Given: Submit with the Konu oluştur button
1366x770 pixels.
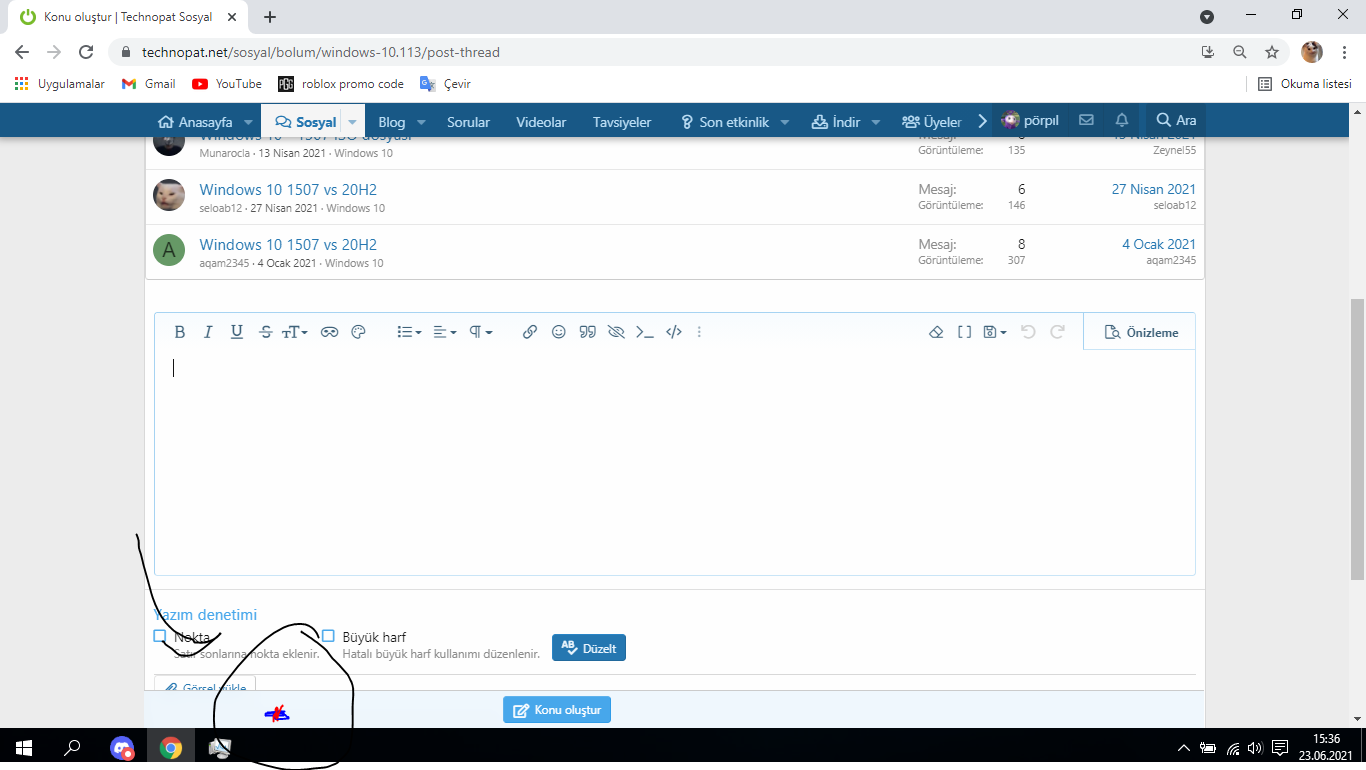Looking at the screenshot, I should pyautogui.click(x=557, y=710).
